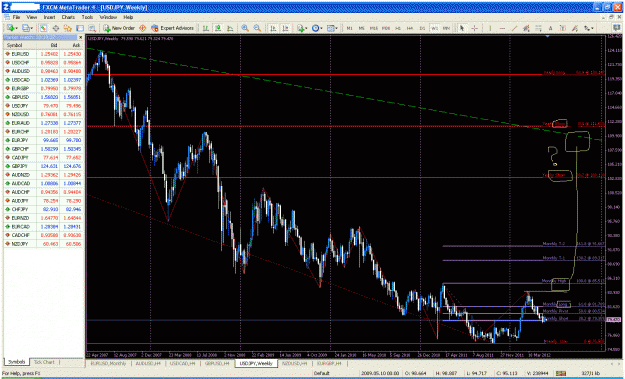625x379 pixels.
Task: Zoom out on the chart
Action: [257, 28]
